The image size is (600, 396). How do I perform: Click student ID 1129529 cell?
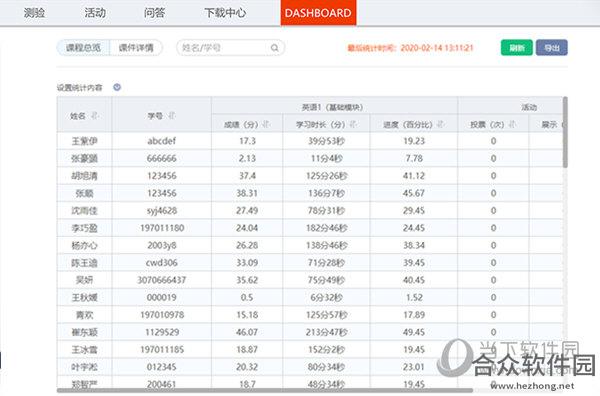pos(161,332)
